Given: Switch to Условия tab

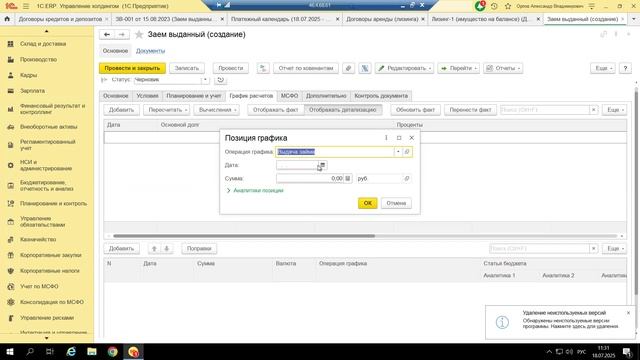Looking at the screenshot, I should (147, 96).
